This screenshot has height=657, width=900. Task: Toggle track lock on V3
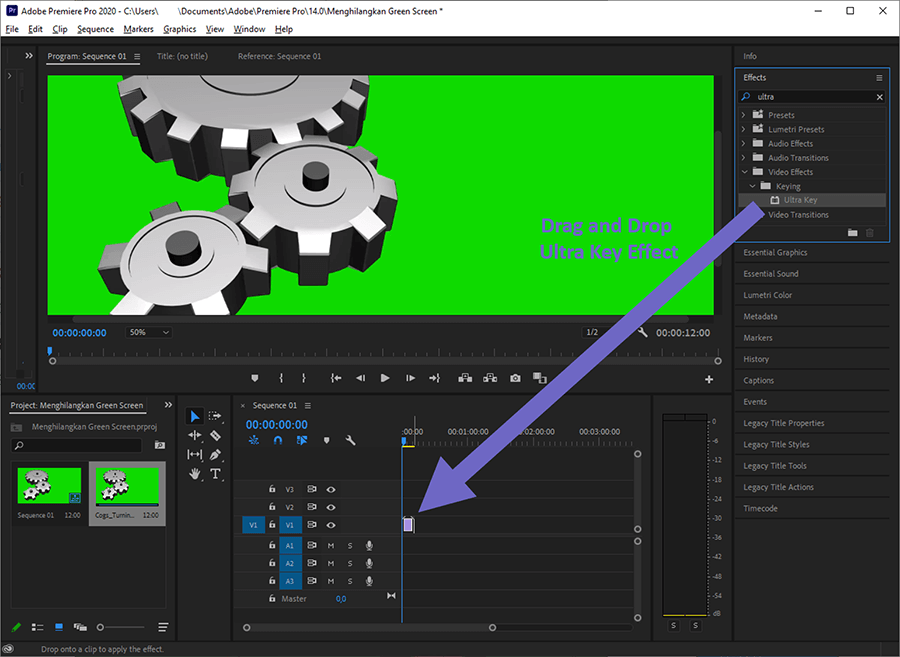click(x=272, y=489)
